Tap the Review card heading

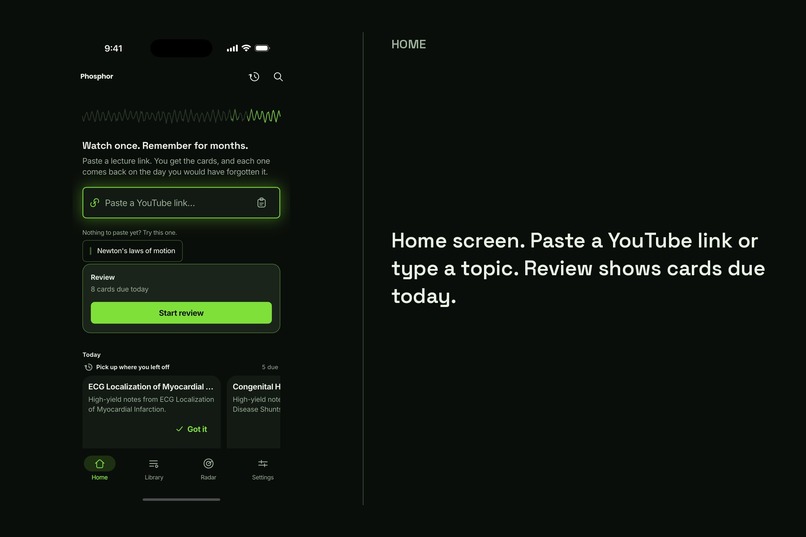pos(103,277)
